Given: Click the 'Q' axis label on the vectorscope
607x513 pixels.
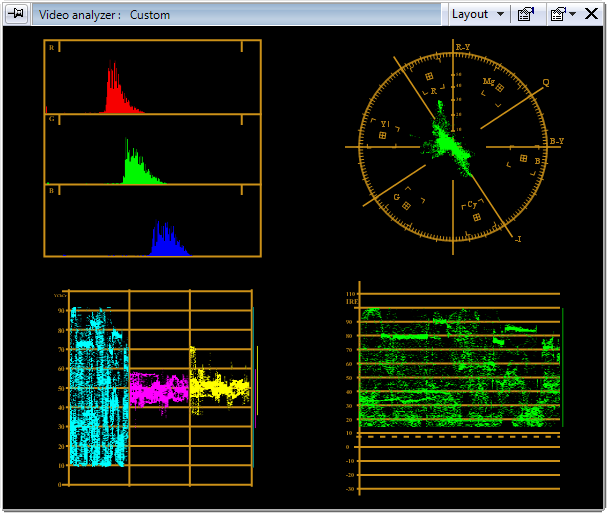Looking at the screenshot, I should [546, 82].
